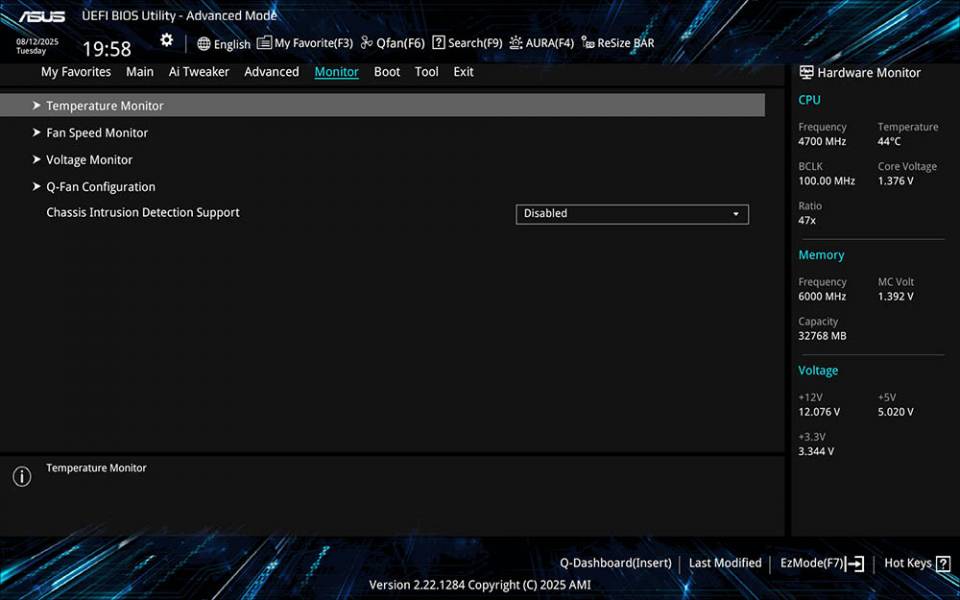Click the info icon near Temperature Monitor description
The image size is (960, 600).
pyautogui.click(x=21, y=476)
